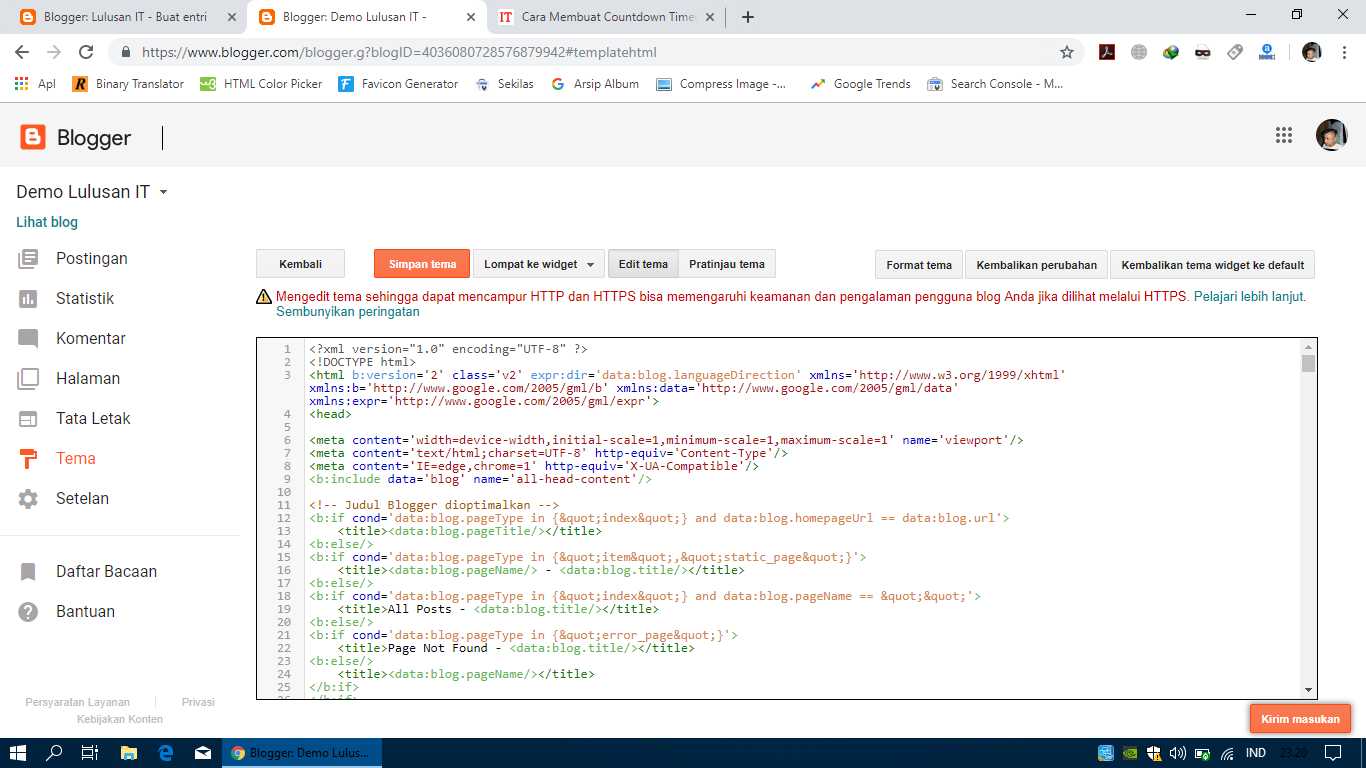
Task: Open Tata Letak in the sidebar
Action: coord(93,419)
